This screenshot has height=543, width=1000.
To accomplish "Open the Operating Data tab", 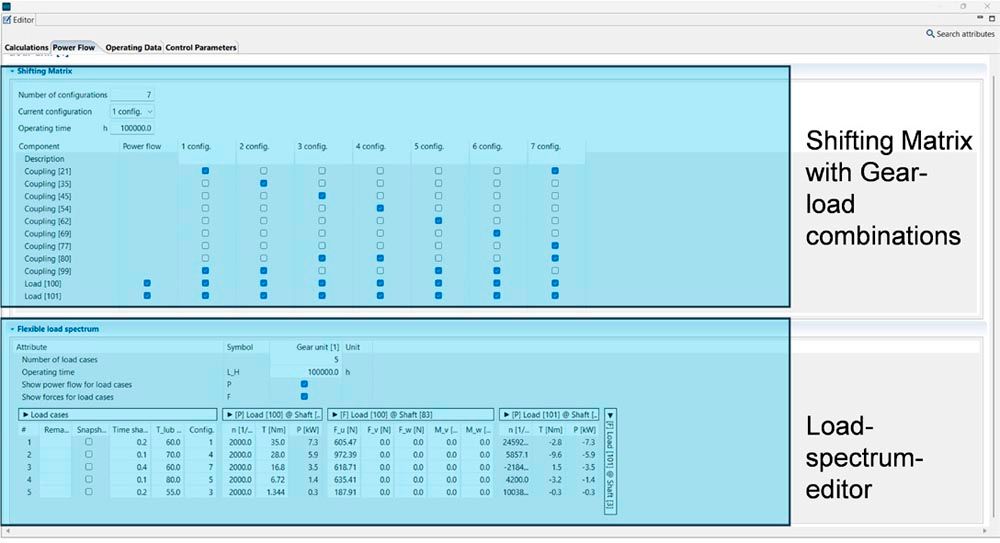I will click(133, 47).
